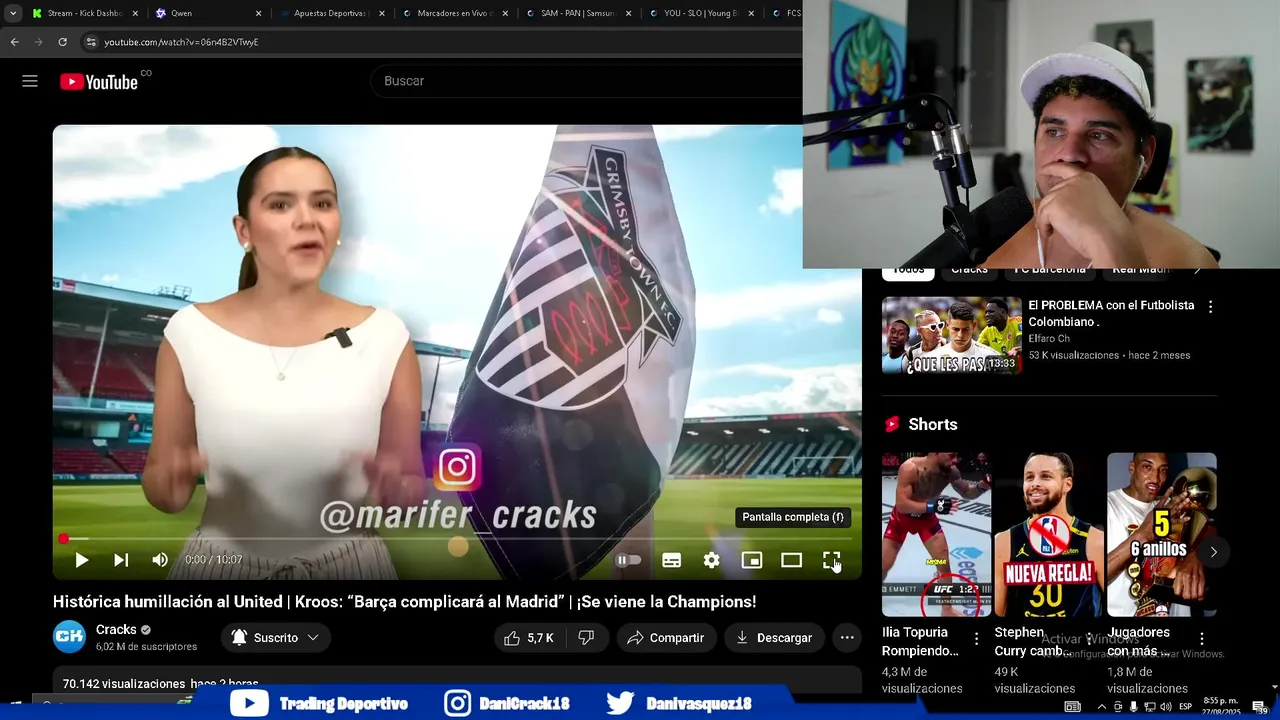Open the tab search dropdown arrow
This screenshot has width=1280, height=720.
point(13,13)
